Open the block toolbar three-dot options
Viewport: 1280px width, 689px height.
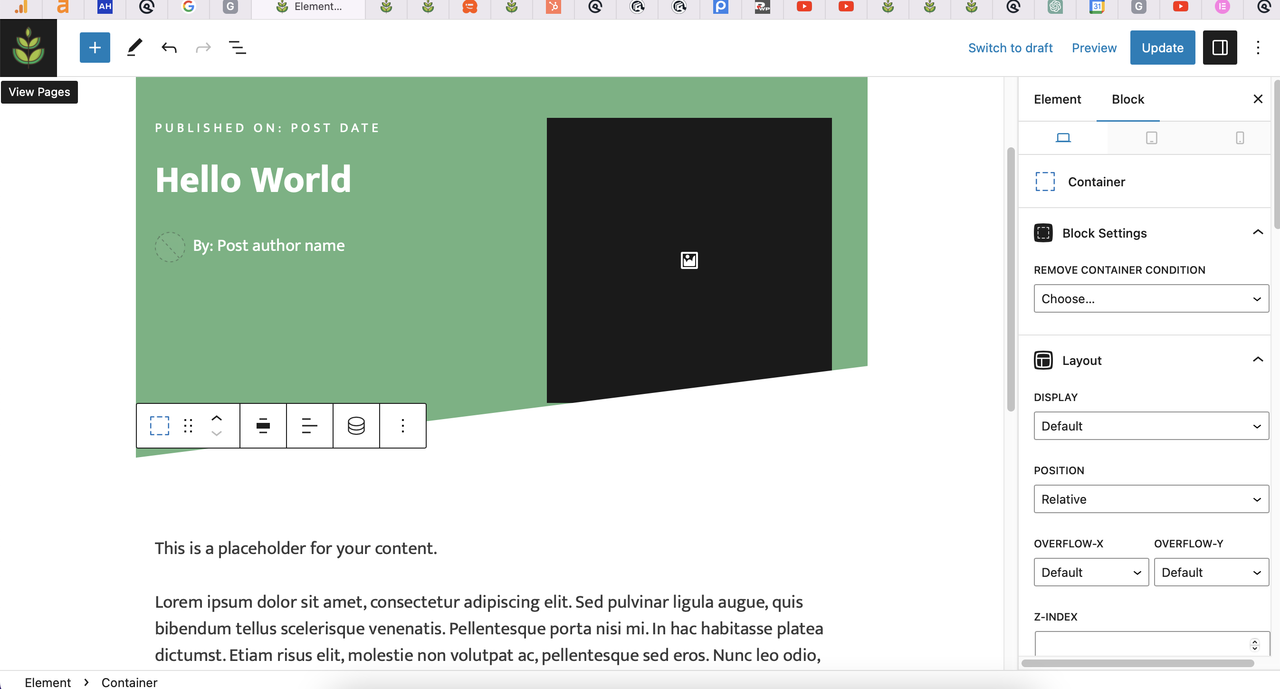[x=403, y=426]
